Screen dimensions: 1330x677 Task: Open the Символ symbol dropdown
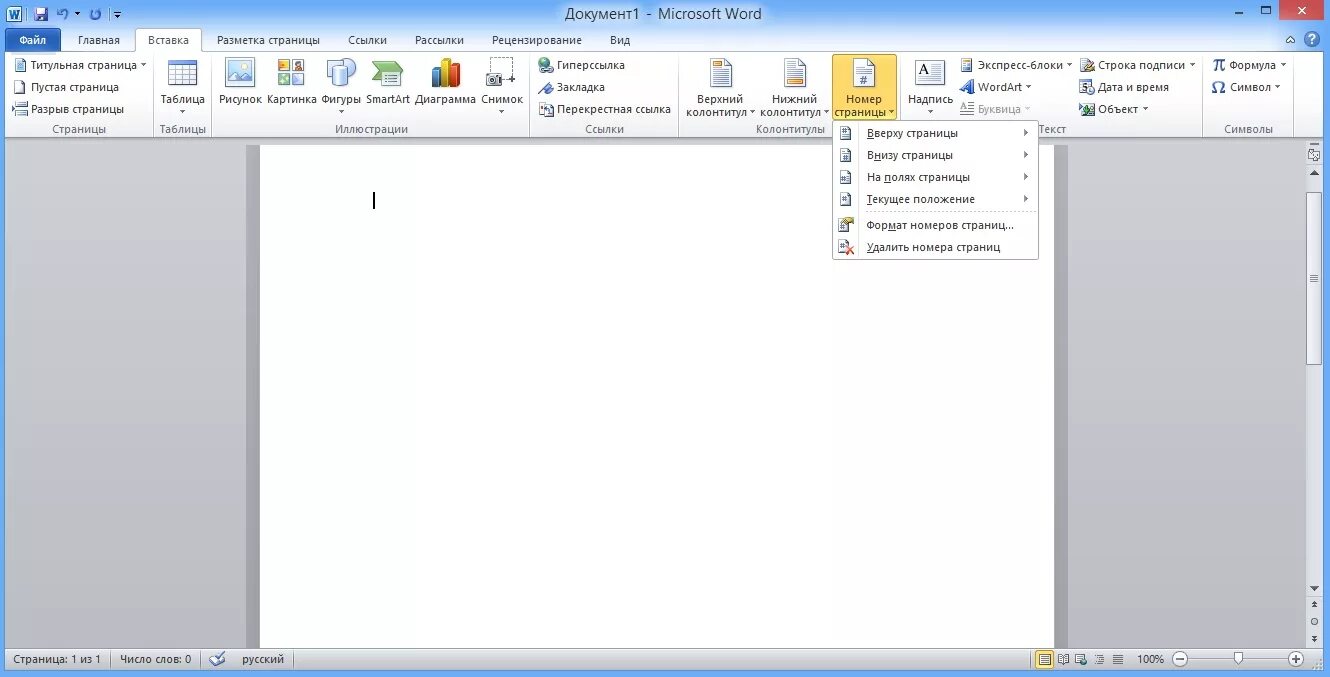pyautogui.click(x=1246, y=87)
